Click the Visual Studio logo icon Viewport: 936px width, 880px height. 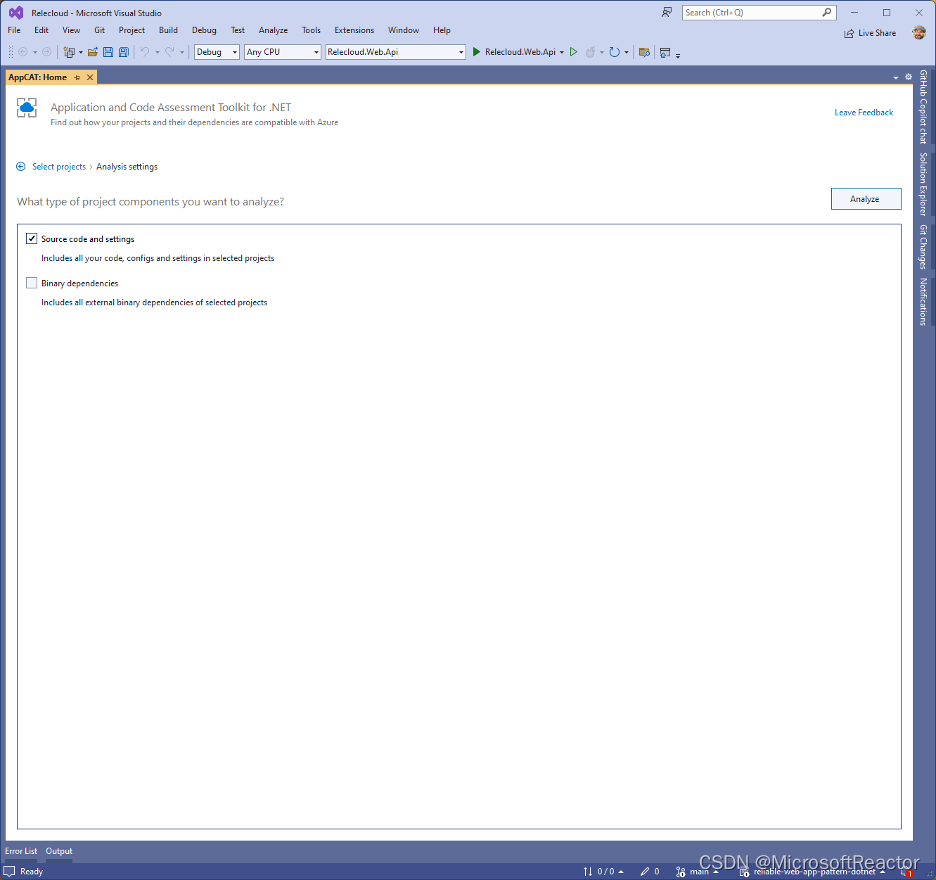pyautogui.click(x=16, y=13)
